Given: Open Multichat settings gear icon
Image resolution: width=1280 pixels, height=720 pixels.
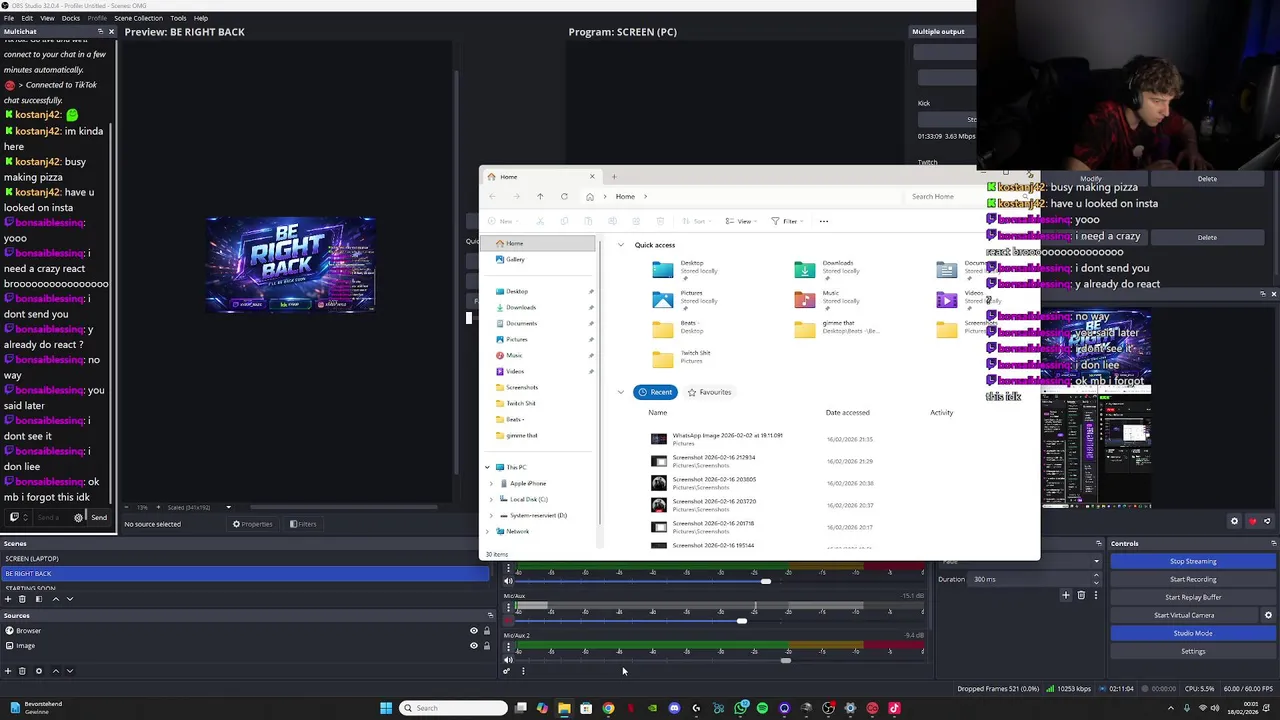Looking at the screenshot, I should (78, 517).
